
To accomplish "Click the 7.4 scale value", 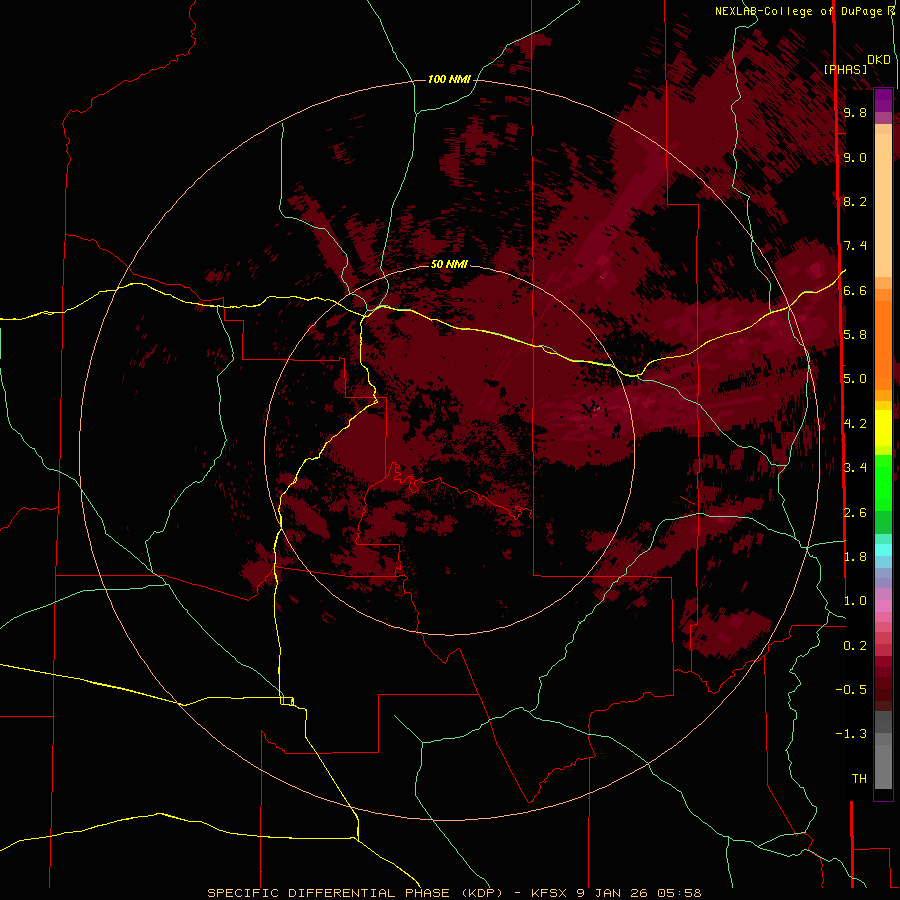I will [x=855, y=246].
